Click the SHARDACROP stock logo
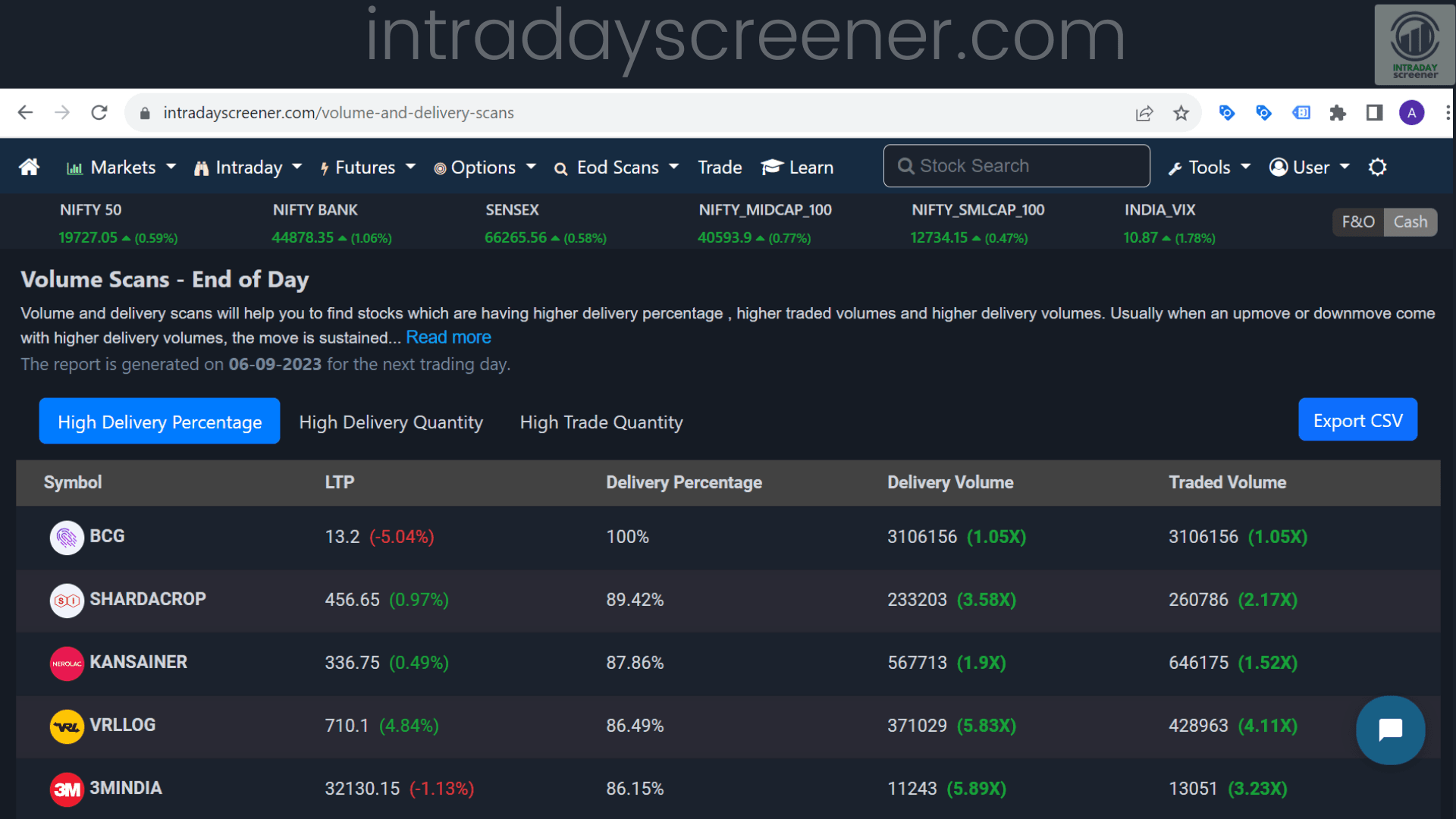 [x=67, y=601]
